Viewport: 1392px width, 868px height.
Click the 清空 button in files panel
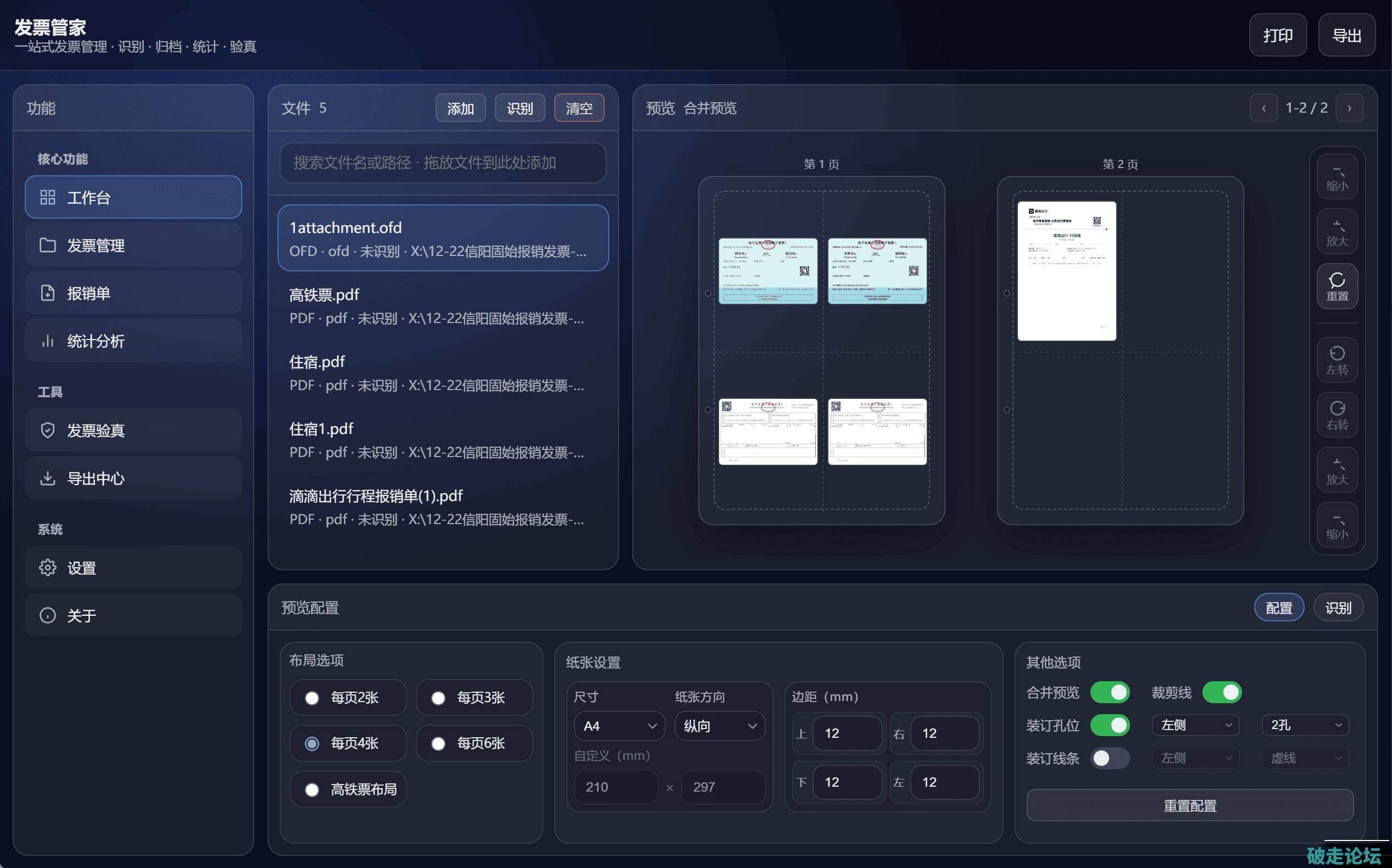click(578, 108)
